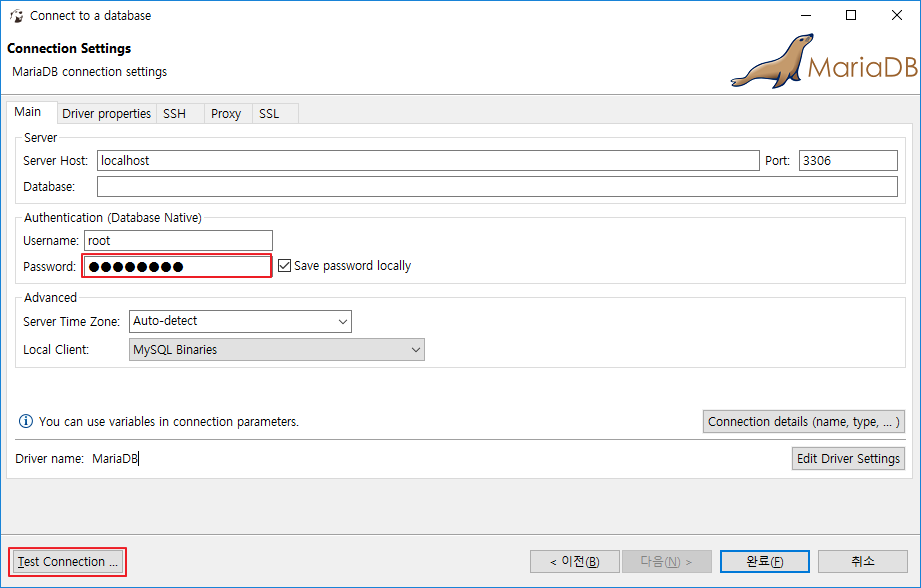Click the Password input field
The height and width of the screenshot is (588, 921).
(177, 266)
